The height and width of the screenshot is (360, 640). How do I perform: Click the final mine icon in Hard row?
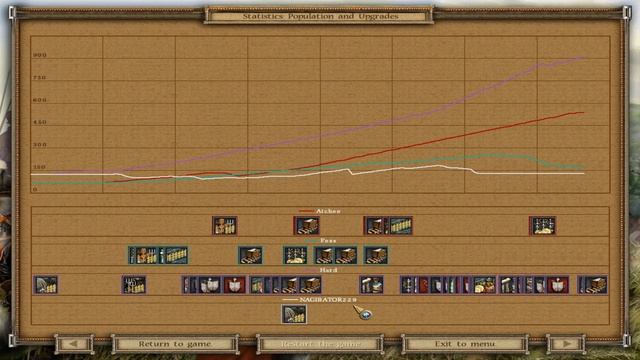point(596,285)
